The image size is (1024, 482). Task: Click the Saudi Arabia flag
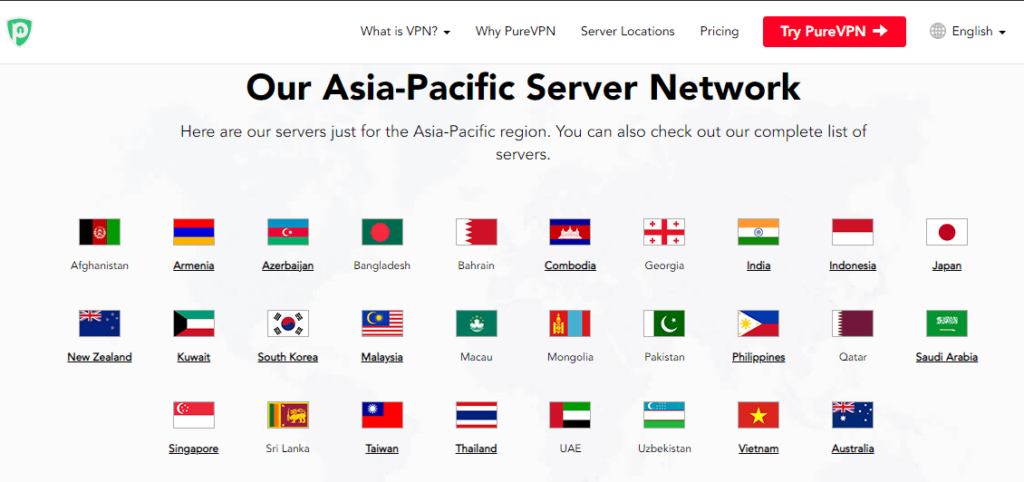point(947,323)
